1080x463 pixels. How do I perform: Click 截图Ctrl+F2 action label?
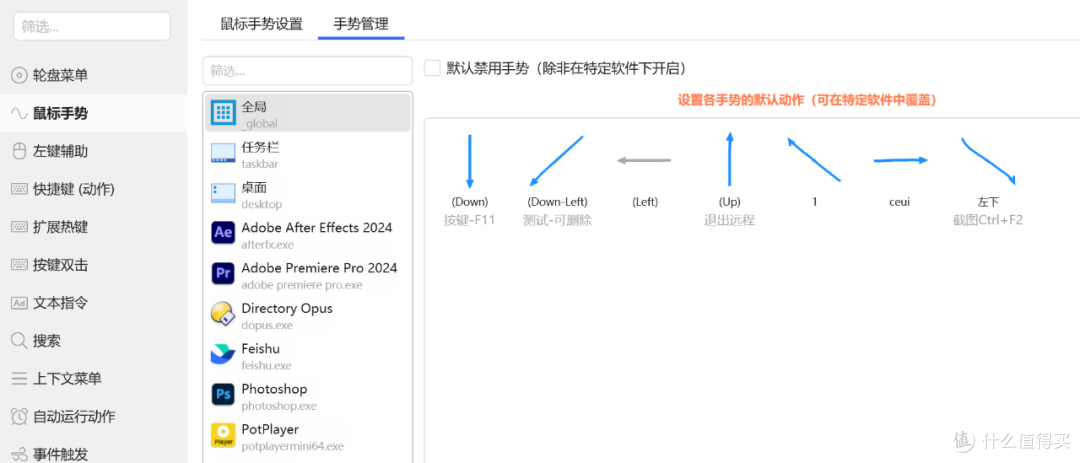(988, 220)
